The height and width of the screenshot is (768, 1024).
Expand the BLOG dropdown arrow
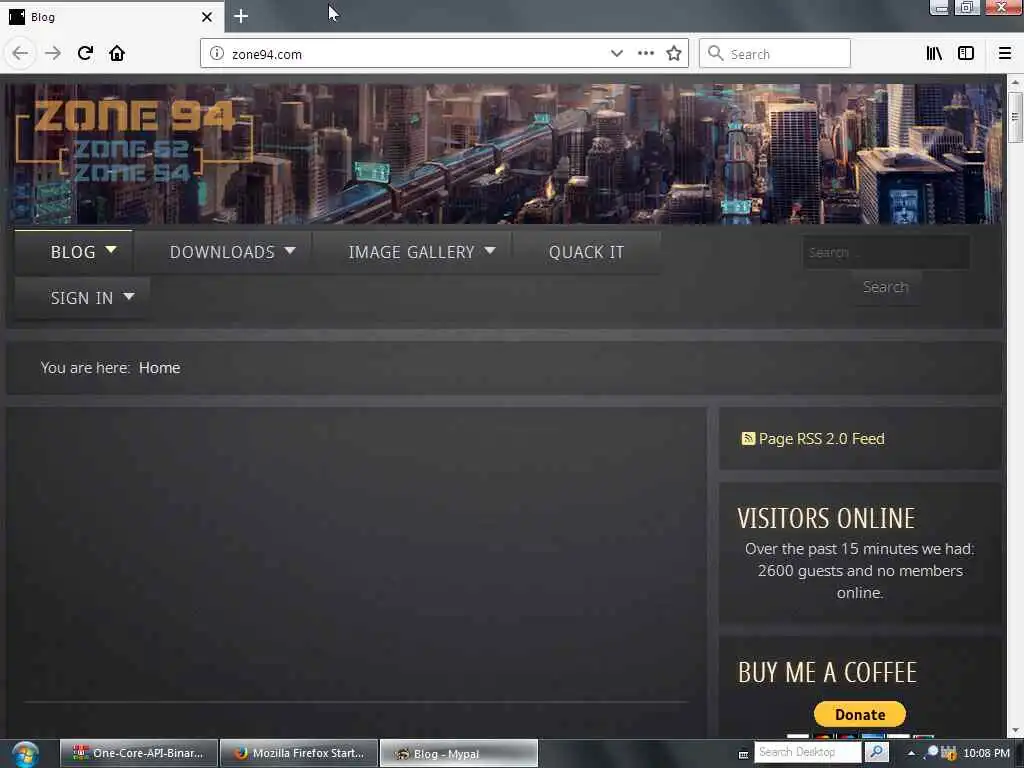tap(111, 250)
